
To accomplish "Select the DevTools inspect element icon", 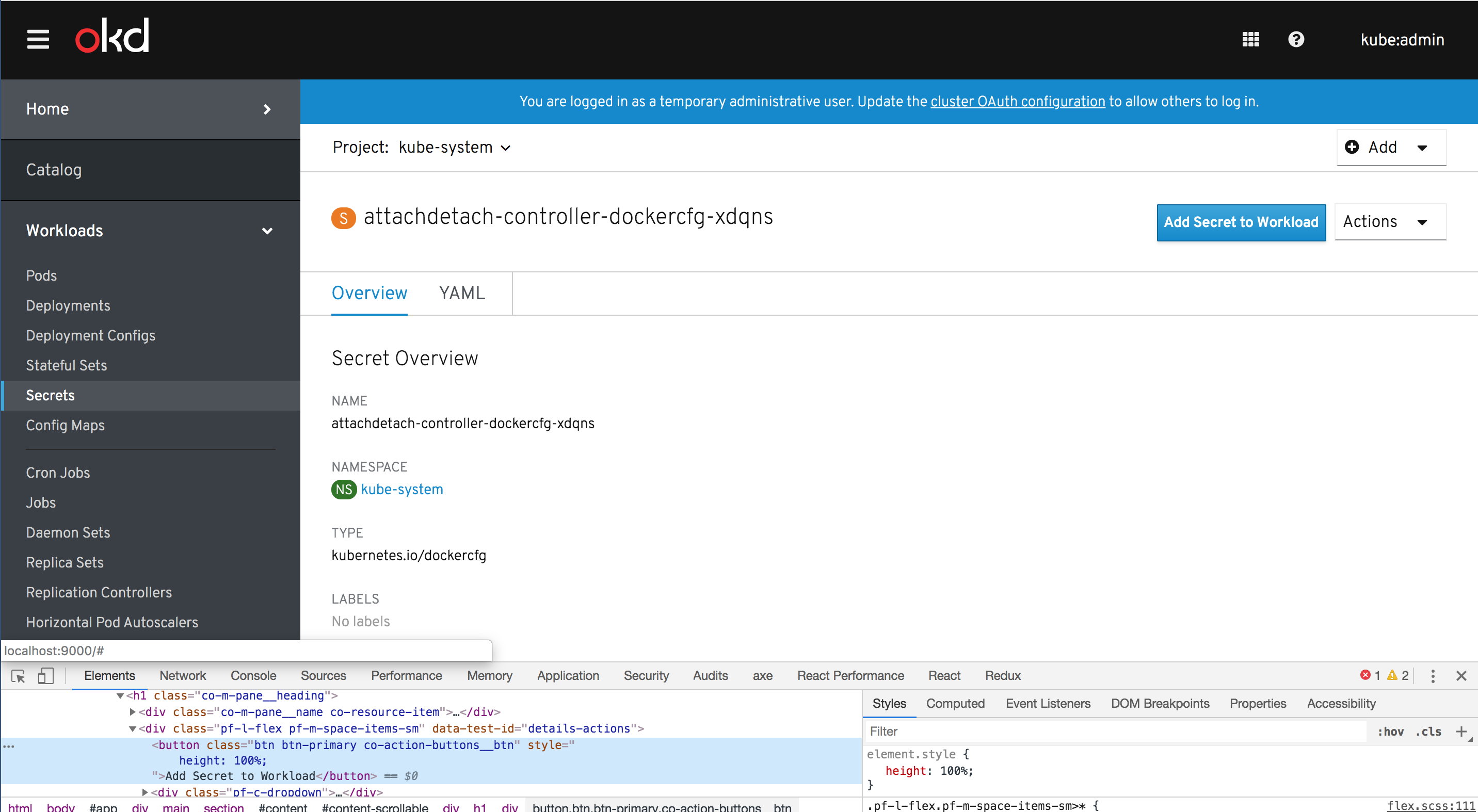I will pyautogui.click(x=18, y=676).
